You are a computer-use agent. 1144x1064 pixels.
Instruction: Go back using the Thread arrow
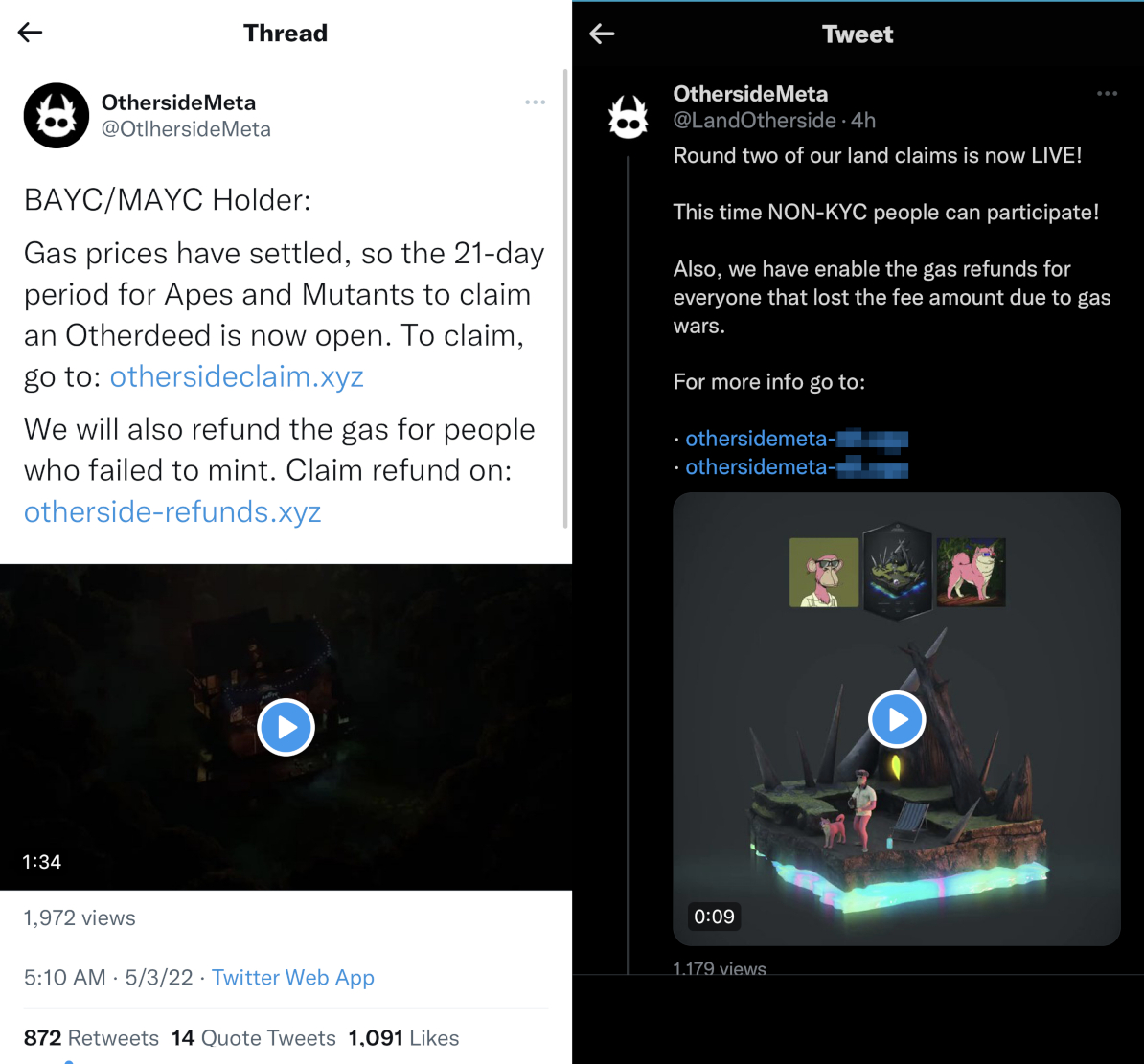[30, 33]
